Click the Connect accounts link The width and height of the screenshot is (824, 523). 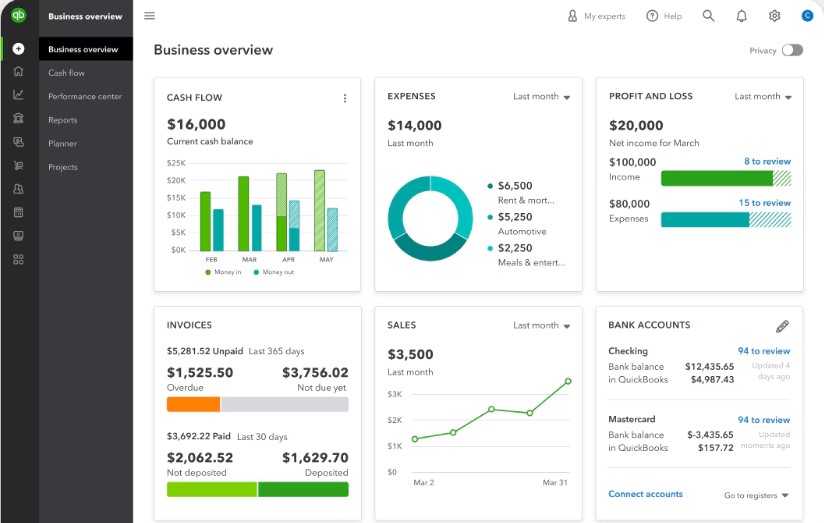click(x=645, y=494)
